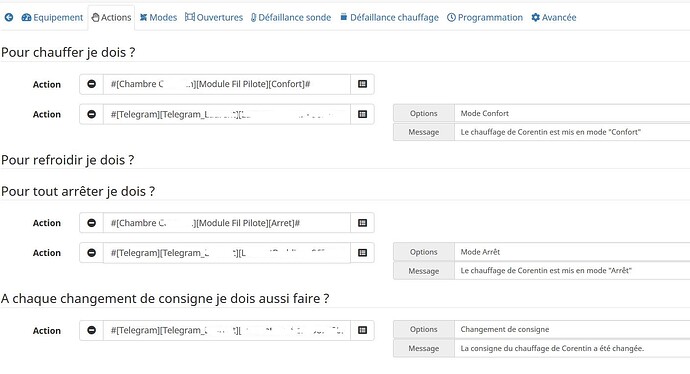Click the back arrow icon in tab bar
690x374 pixels.
[9, 18]
